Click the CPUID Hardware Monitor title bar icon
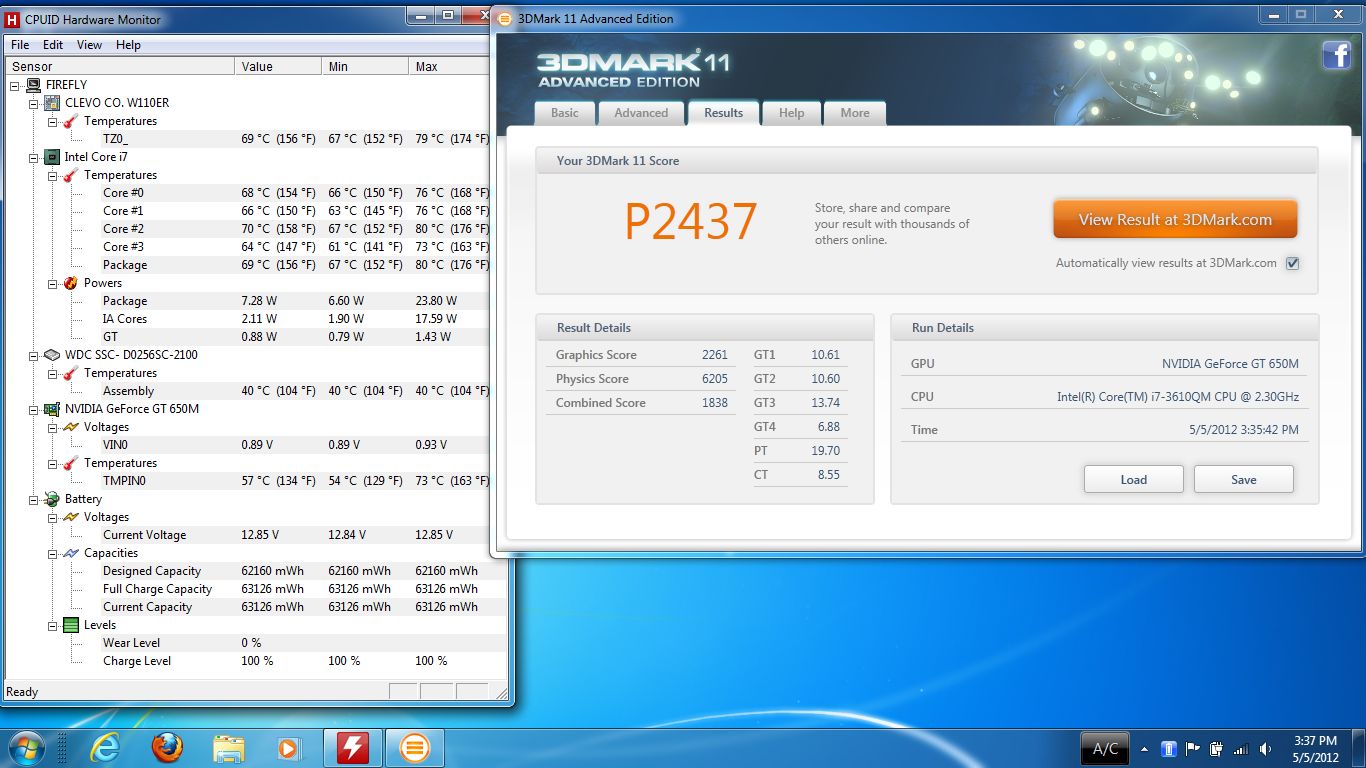The height and width of the screenshot is (768, 1366). 13,19
